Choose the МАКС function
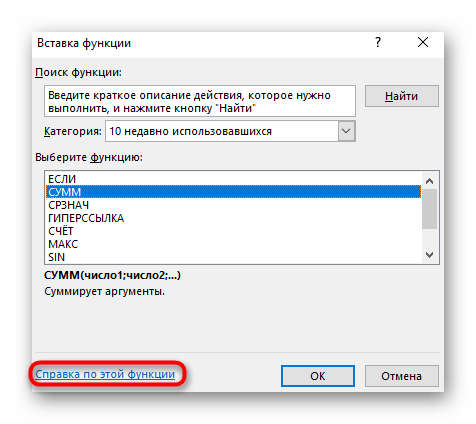The height and width of the screenshot is (424, 476). coord(233,244)
